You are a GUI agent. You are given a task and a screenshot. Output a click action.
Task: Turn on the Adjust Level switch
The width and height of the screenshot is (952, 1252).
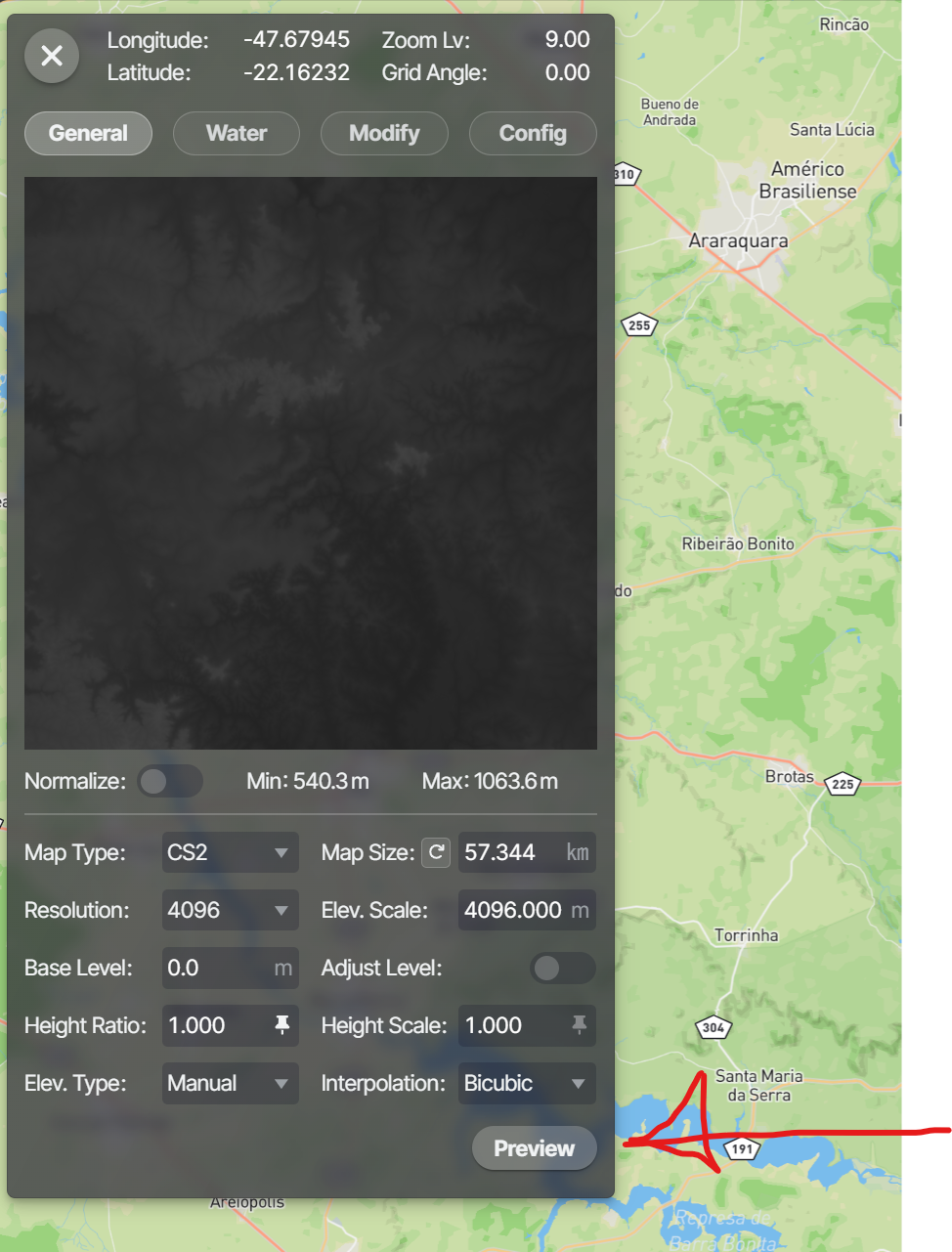coord(562,968)
